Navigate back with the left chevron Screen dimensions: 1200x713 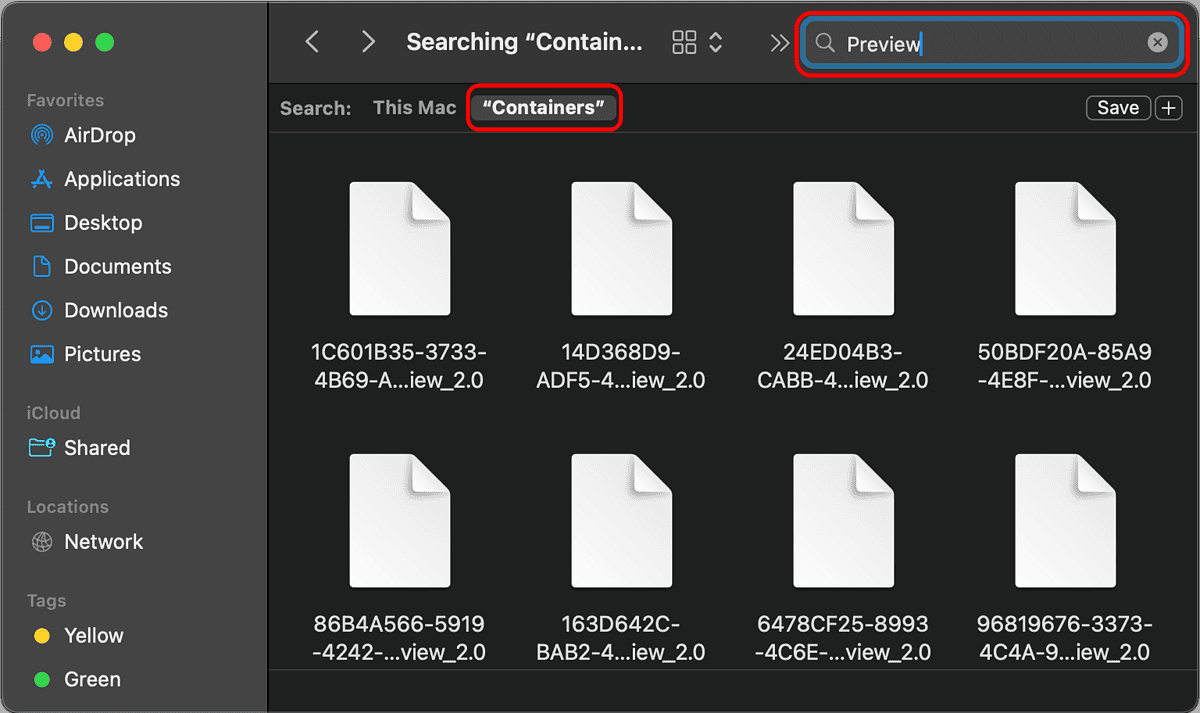pyautogui.click(x=312, y=42)
